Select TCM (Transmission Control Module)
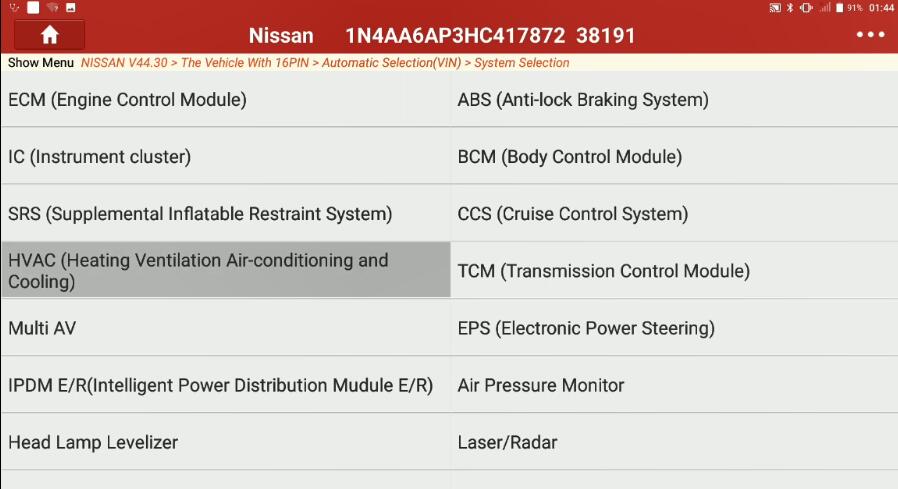Image resolution: width=898 pixels, height=489 pixels. coord(674,270)
